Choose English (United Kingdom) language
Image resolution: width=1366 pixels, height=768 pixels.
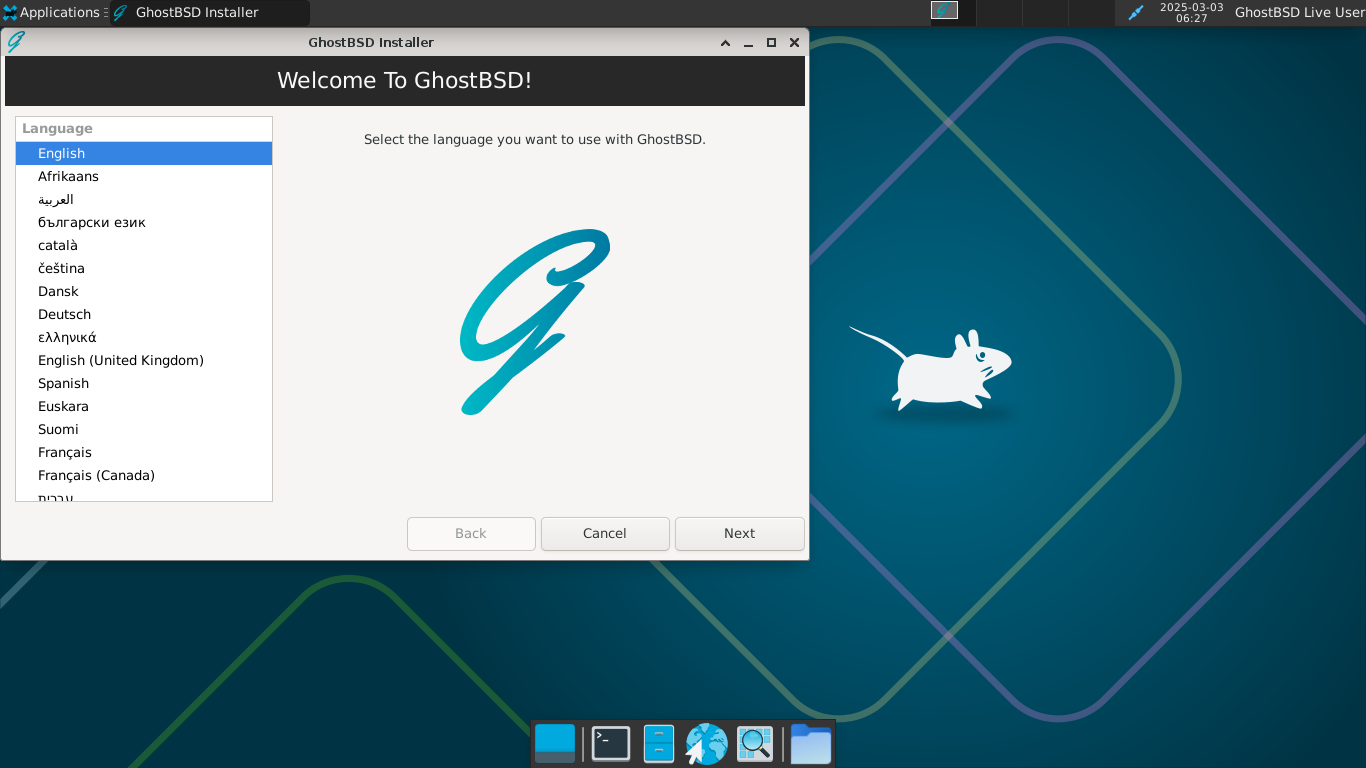(x=144, y=360)
